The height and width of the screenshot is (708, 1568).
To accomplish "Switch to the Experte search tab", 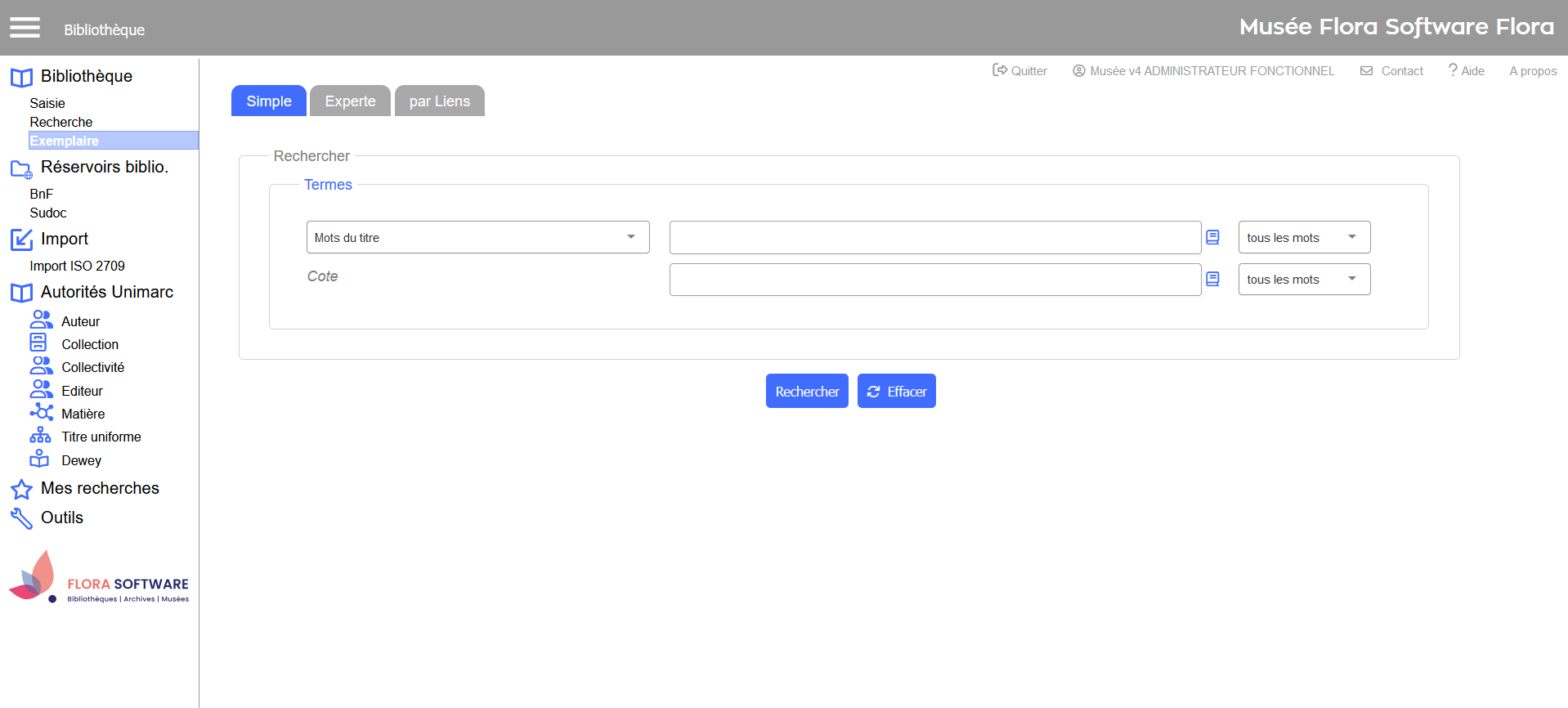I will click(x=351, y=101).
